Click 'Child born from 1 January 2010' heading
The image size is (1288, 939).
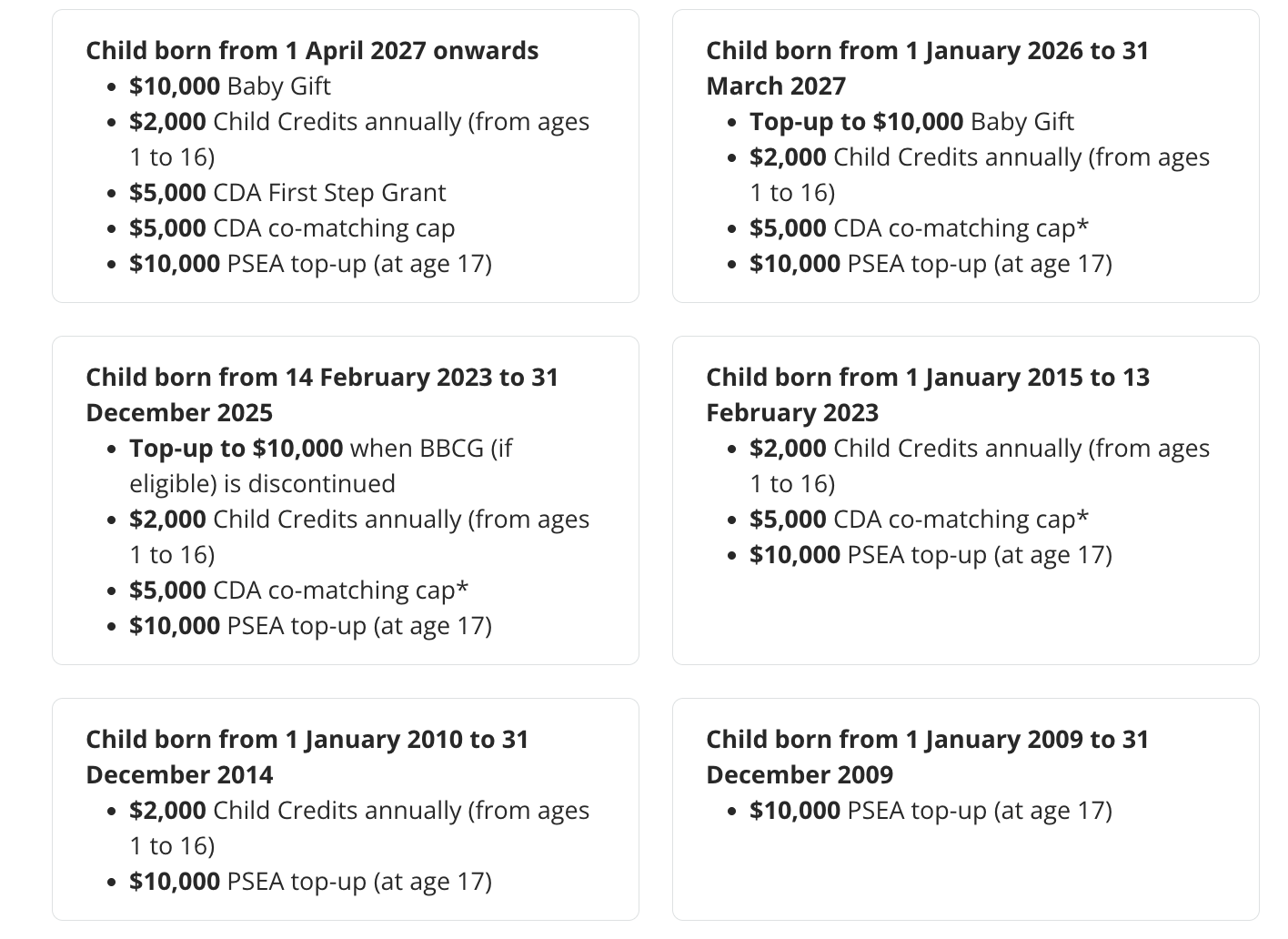(x=307, y=757)
